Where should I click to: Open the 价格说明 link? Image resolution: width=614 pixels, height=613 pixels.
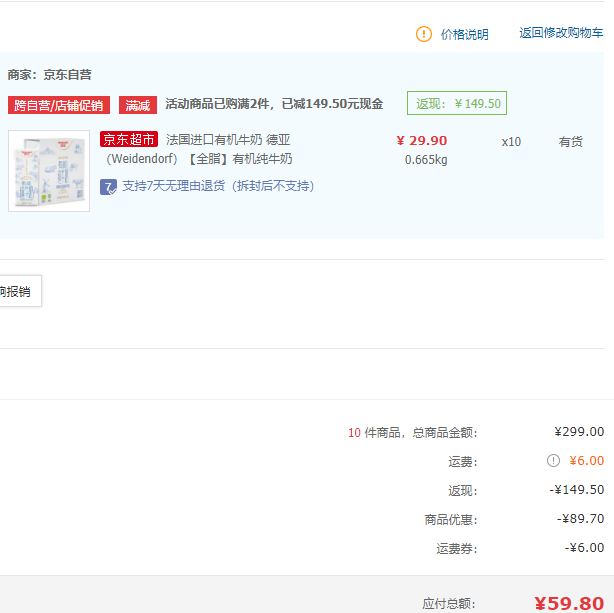tap(465, 34)
